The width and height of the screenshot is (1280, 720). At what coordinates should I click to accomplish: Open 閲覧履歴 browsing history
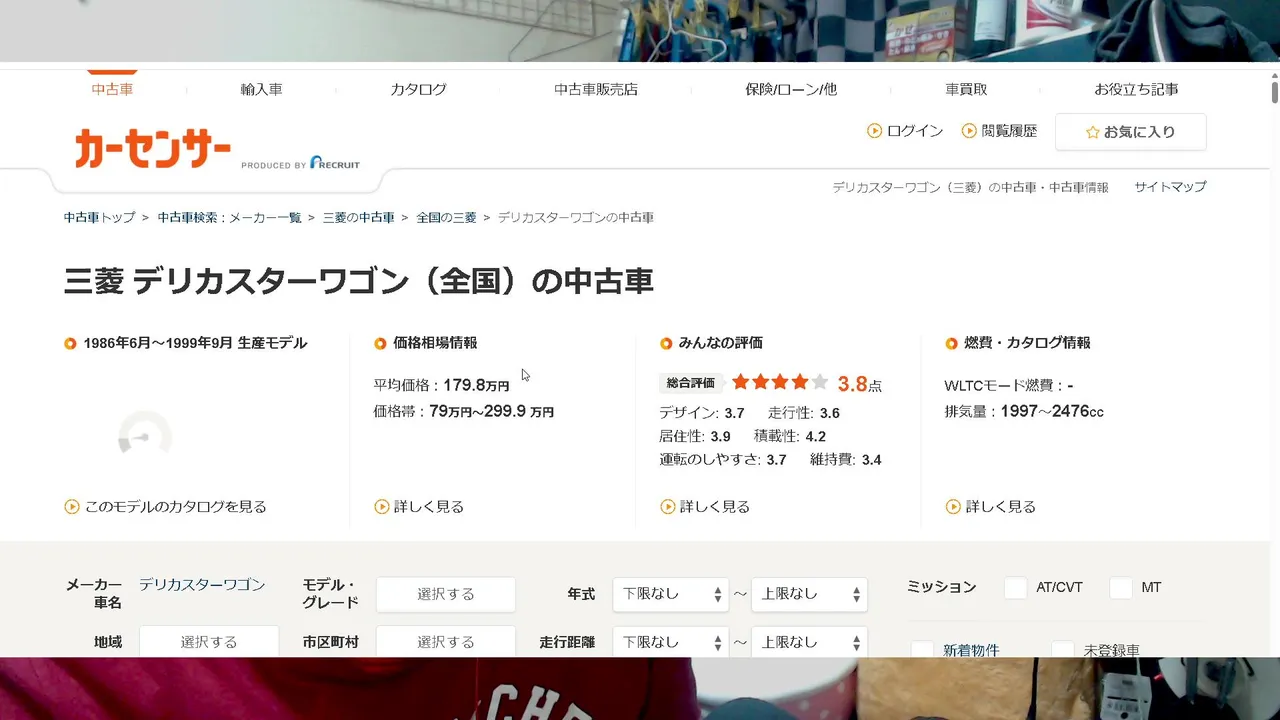click(1009, 131)
